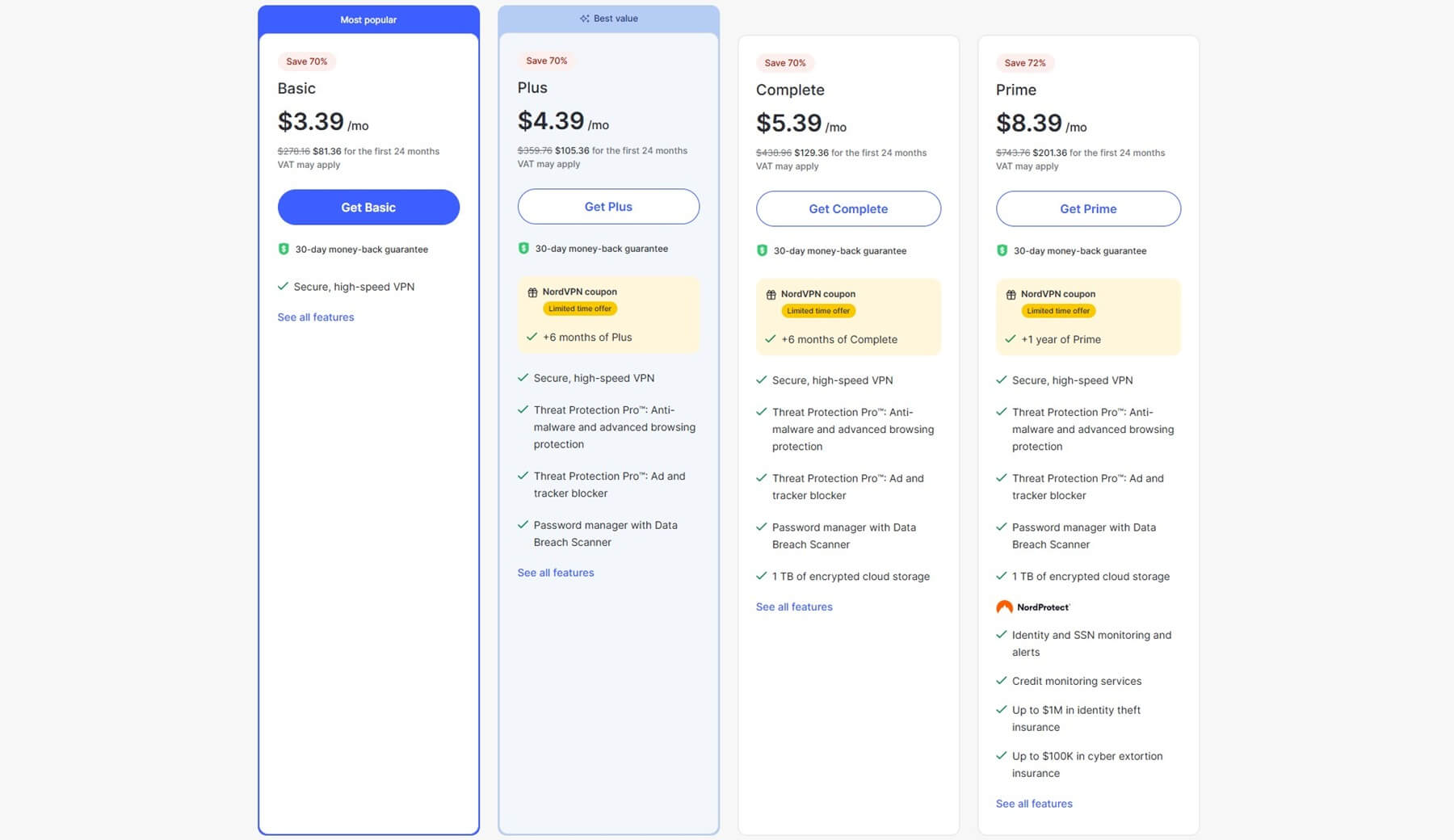Click checkmark beside Prime's 1 TB encrypted storage
The height and width of the screenshot is (840, 1454).
(1001, 576)
